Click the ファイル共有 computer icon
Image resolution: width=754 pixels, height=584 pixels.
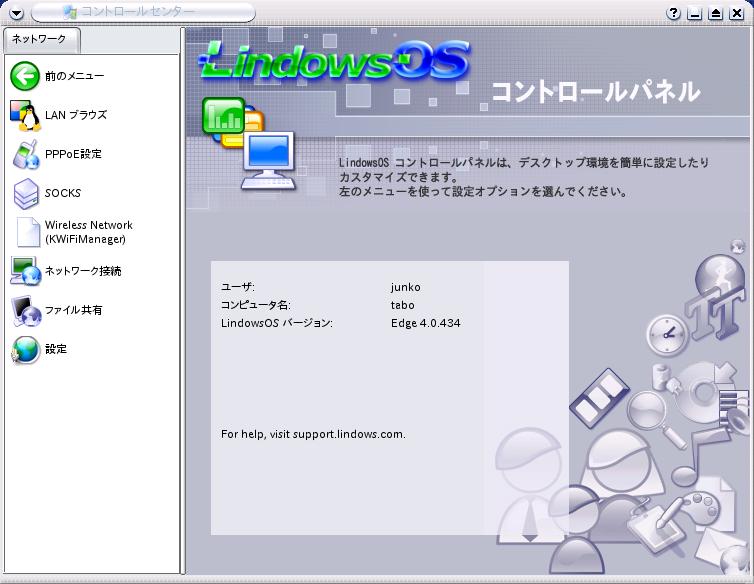[26, 311]
